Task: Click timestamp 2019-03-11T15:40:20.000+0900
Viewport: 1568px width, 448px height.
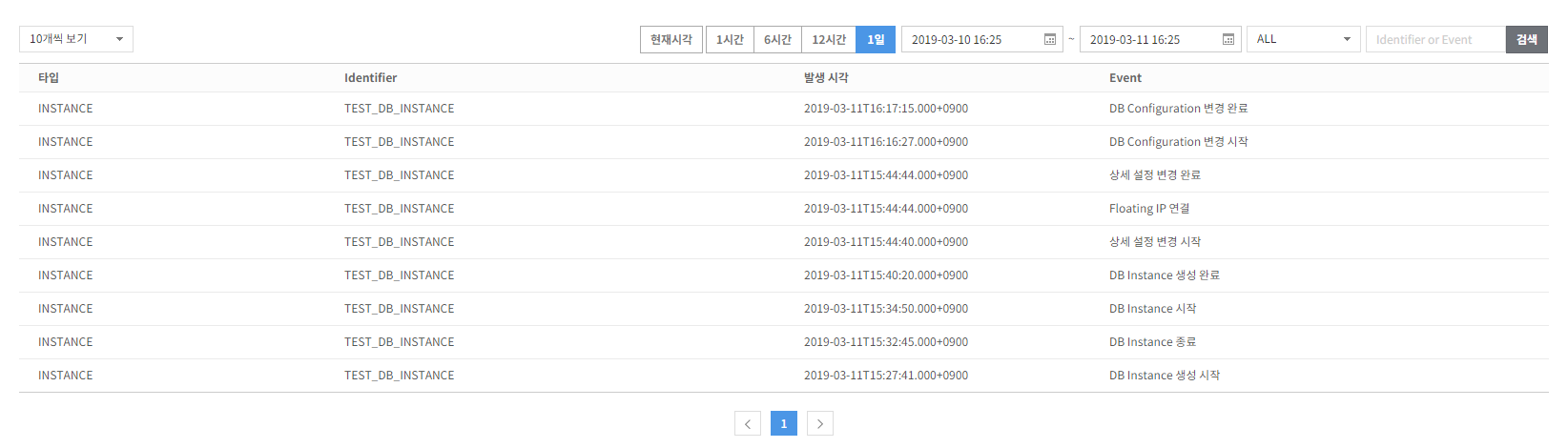Action: 886,275
